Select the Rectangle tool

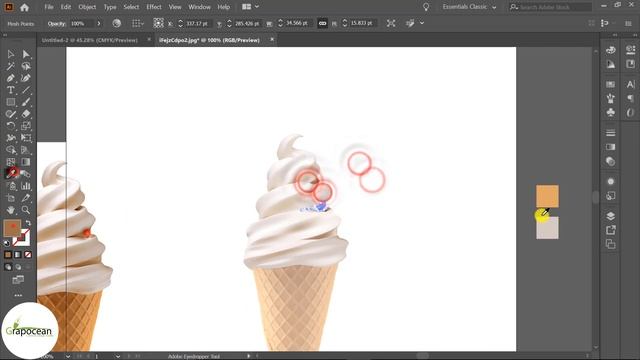pos(11,102)
